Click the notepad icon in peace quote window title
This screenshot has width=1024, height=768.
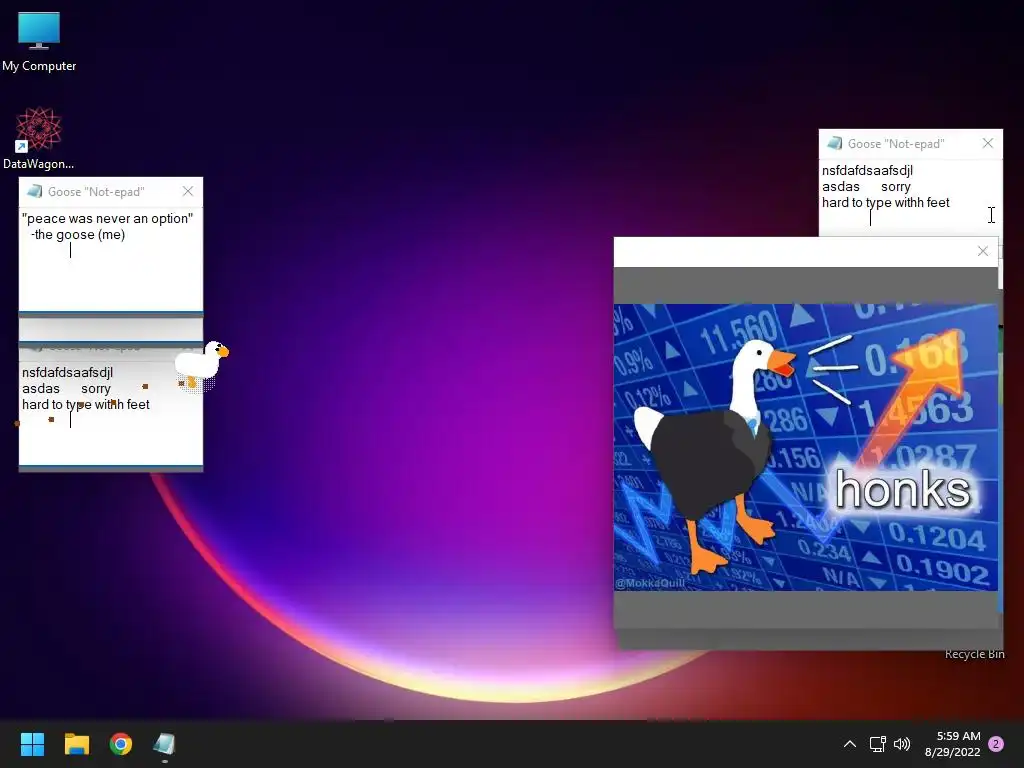[x=35, y=191]
